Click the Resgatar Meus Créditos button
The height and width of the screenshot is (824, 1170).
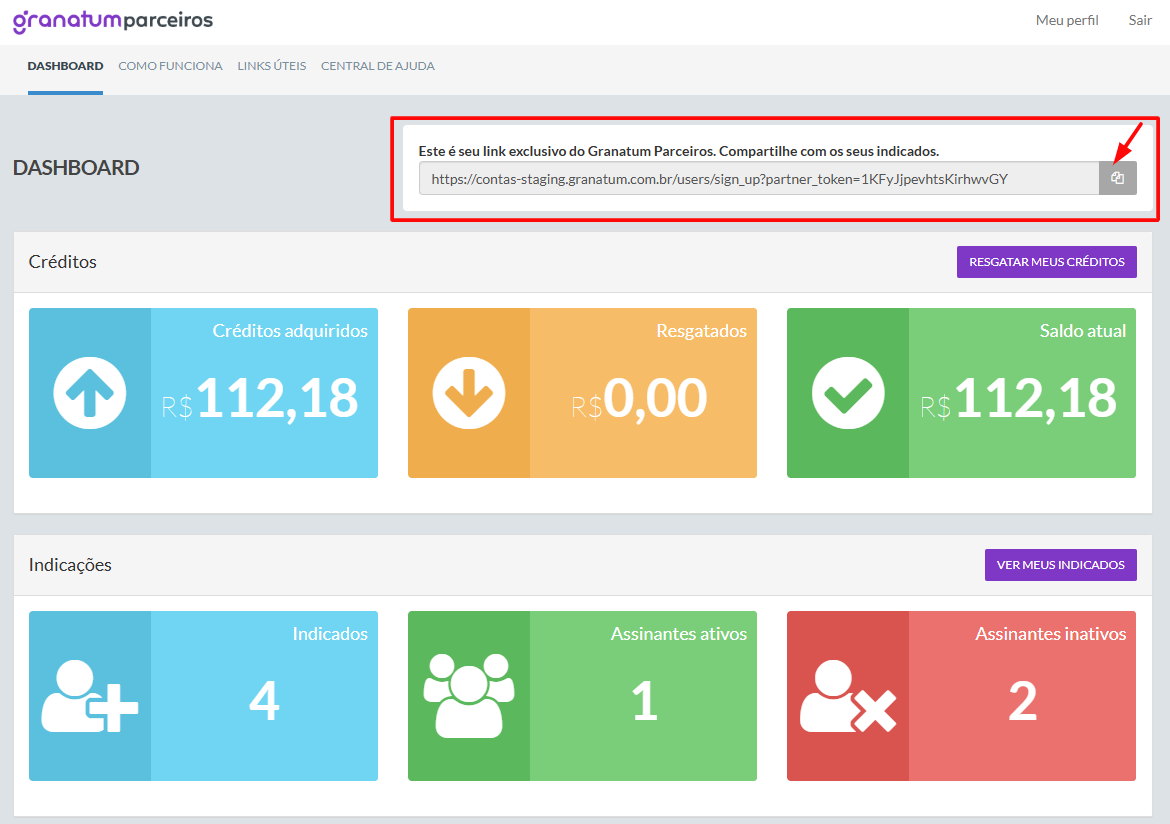click(1047, 262)
